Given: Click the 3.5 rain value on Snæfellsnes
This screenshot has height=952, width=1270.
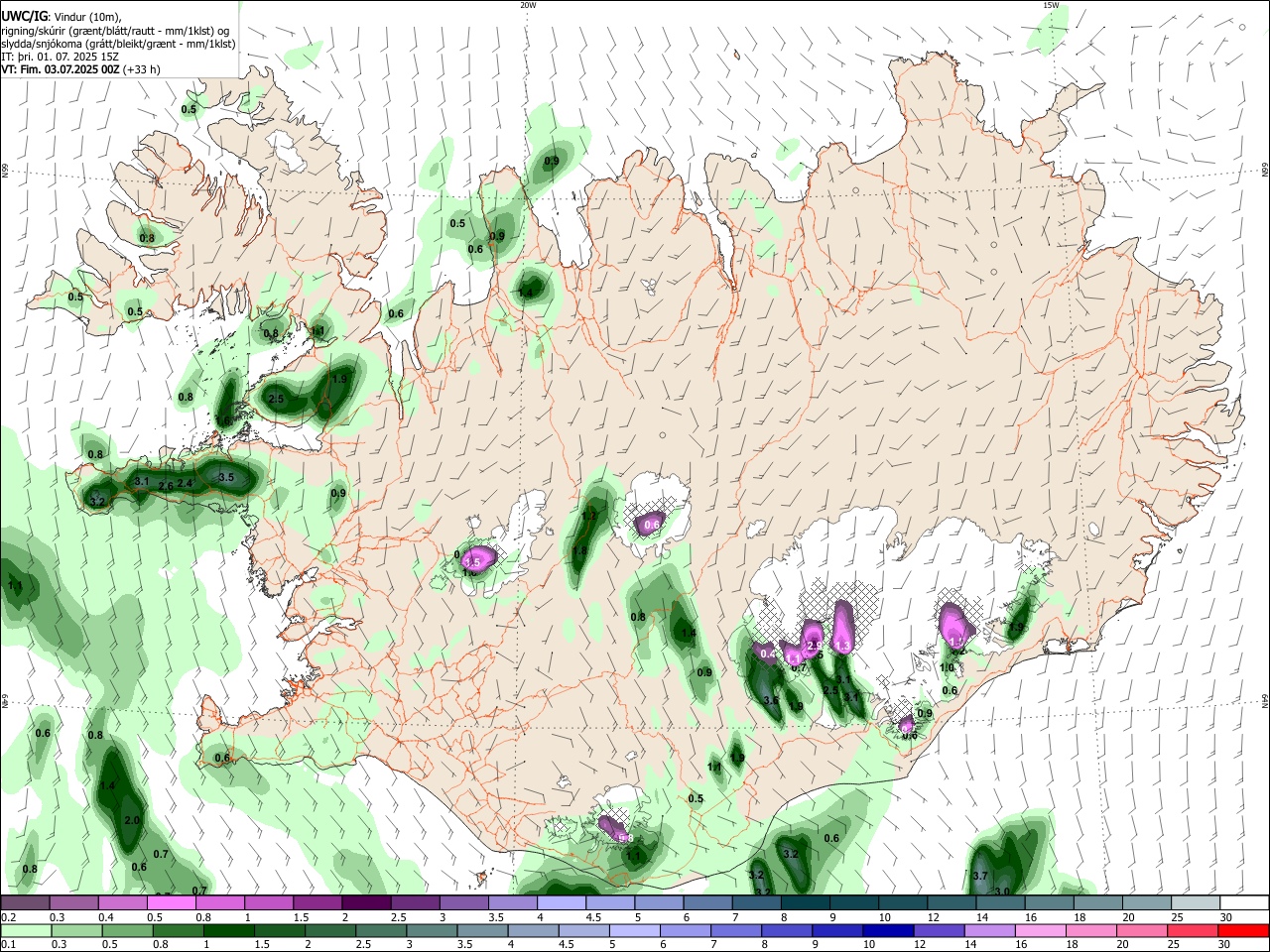Looking at the screenshot, I should tap(226, 478).
